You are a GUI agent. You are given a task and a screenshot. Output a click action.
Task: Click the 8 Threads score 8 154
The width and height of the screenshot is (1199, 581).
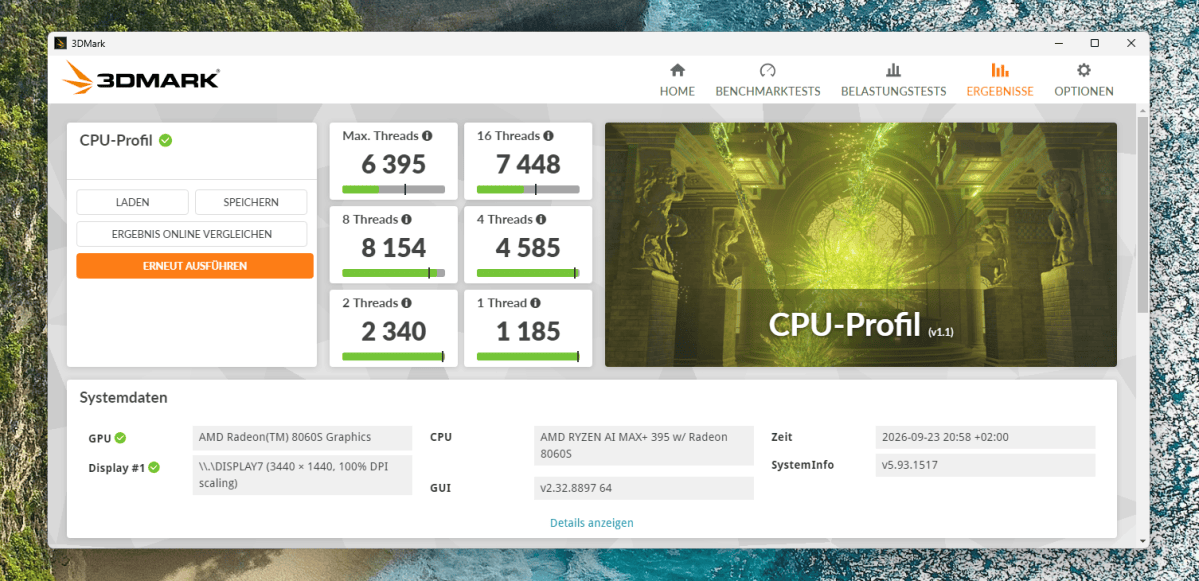[x=394, y=248]
